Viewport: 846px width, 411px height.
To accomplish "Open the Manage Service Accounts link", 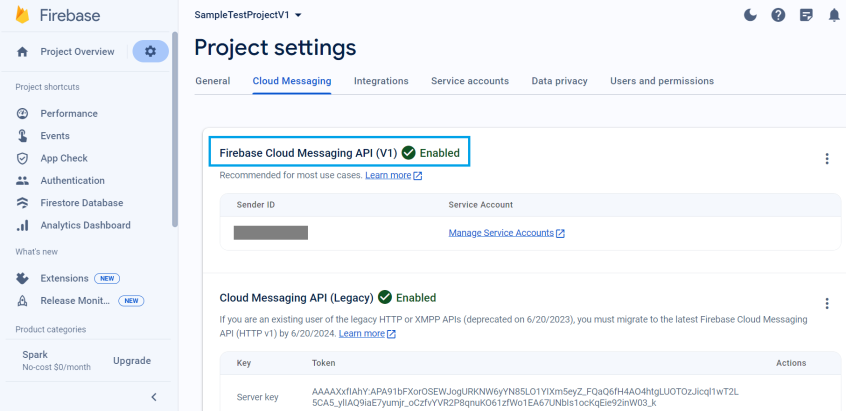I will tap(501, 233).
